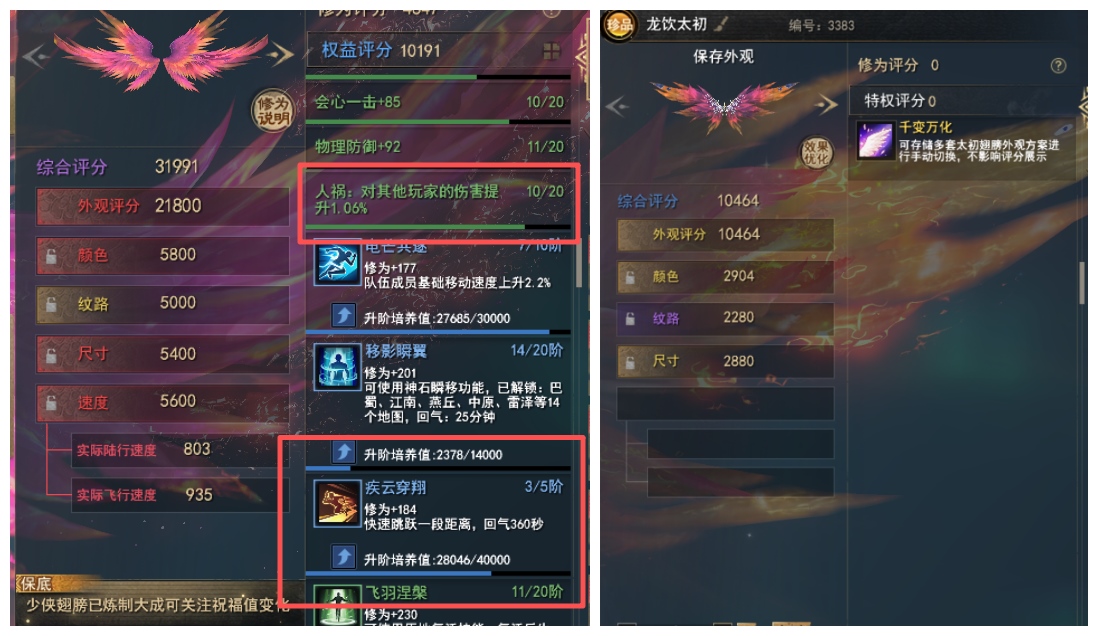
Task: Click the edit pencil beside 龙饮太初
Action: [721, 25]
